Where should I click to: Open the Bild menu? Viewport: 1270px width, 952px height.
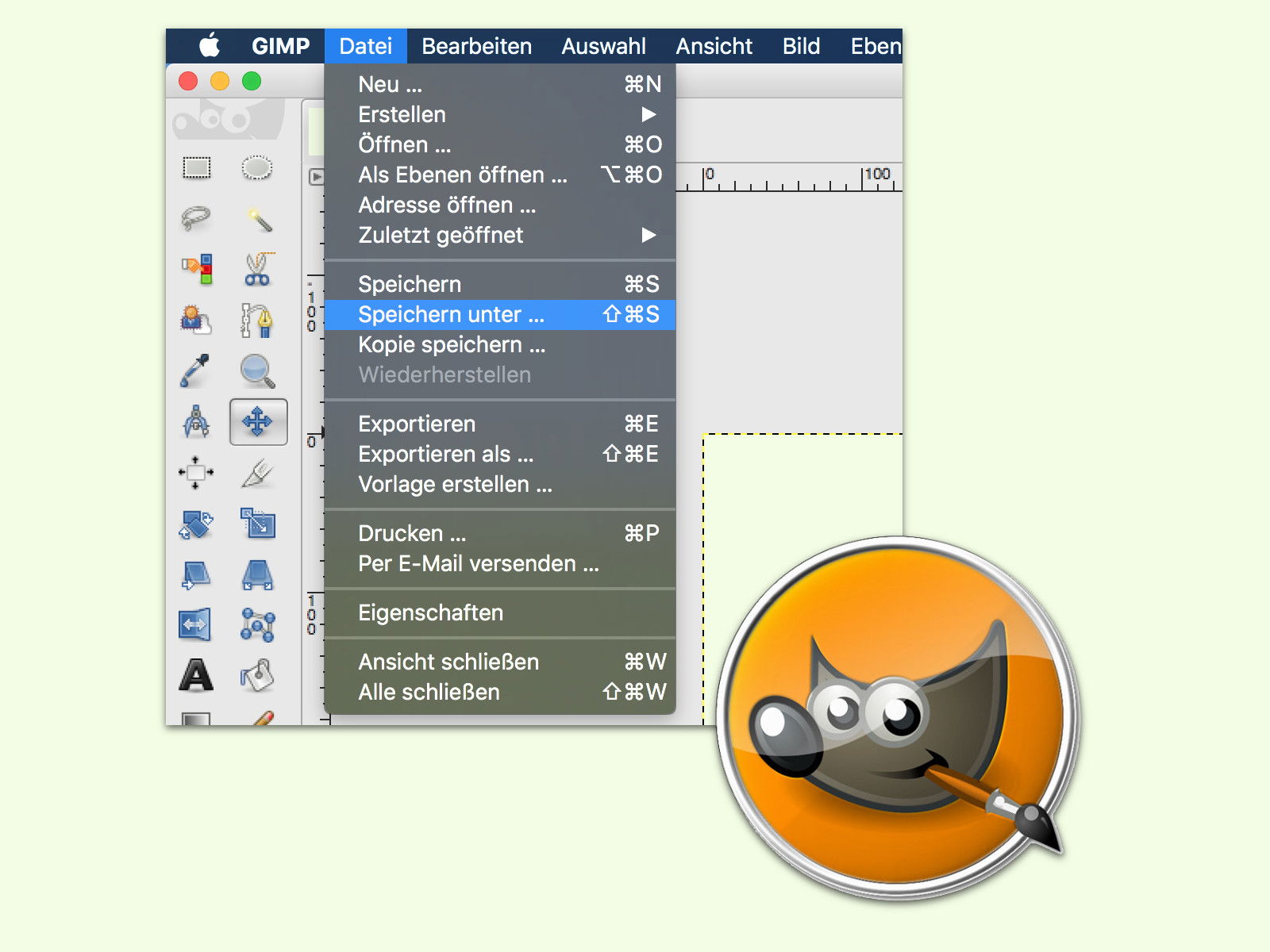802,46
